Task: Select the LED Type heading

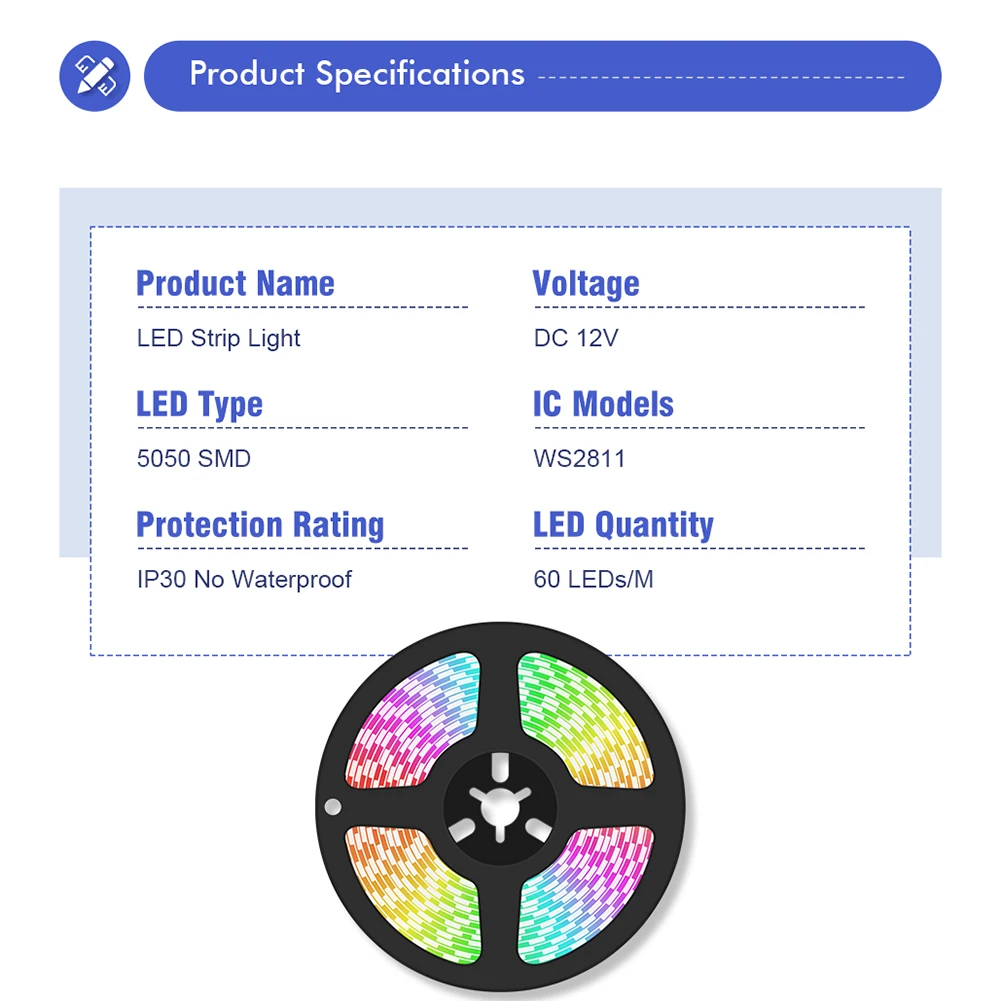Action: coord(199,404)
